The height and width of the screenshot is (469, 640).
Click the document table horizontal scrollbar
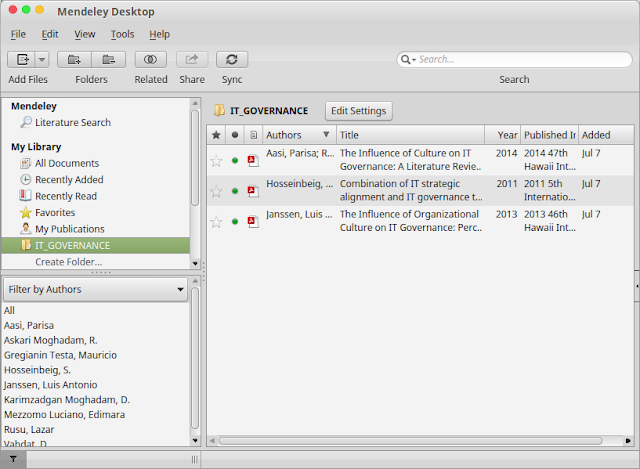[x=410, y=441]
